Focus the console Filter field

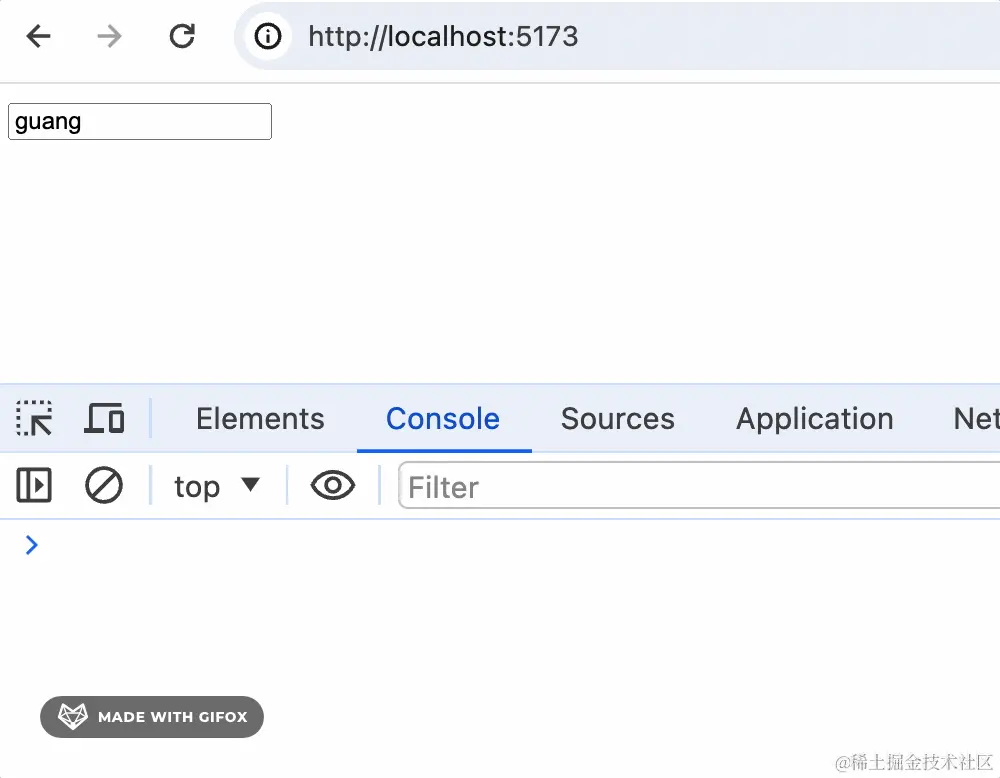pyautogui.click(x=699, y=487)
